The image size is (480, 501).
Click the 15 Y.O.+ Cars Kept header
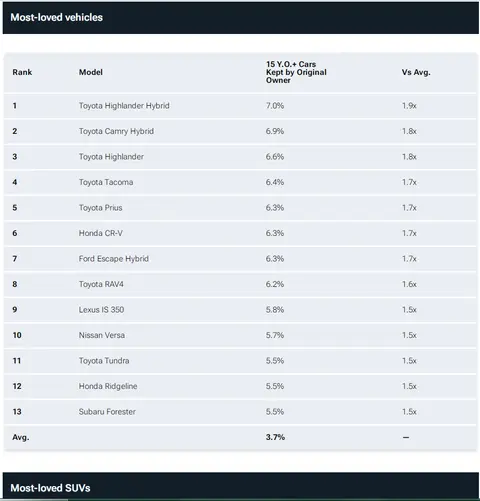coord(296,72)
